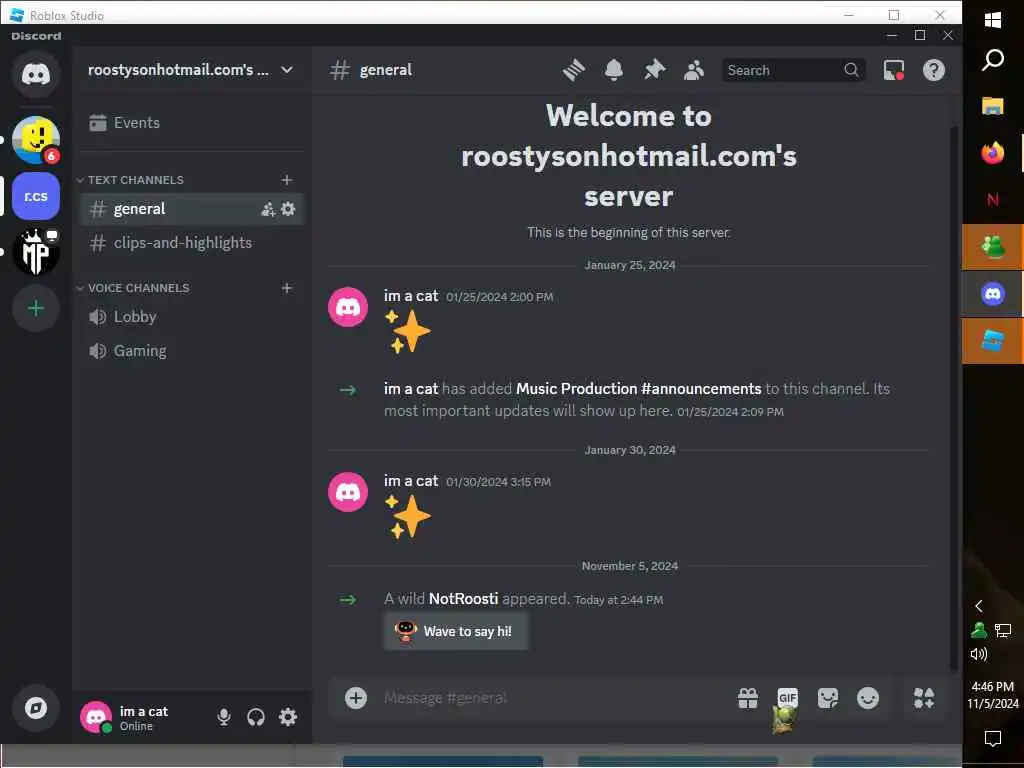Screen dimensions: 1024x768
Task: Open Discord direct messages home icon
Action: point(35,74)
